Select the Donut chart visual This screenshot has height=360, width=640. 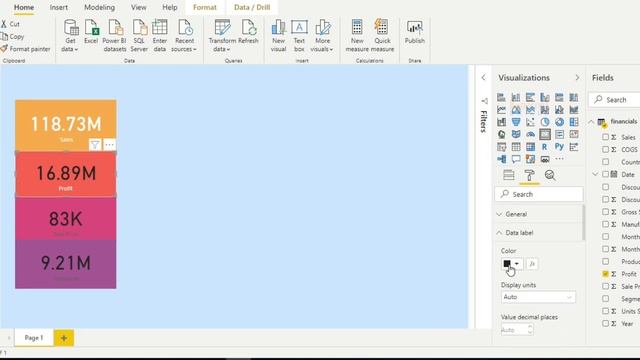pos(559,122)
